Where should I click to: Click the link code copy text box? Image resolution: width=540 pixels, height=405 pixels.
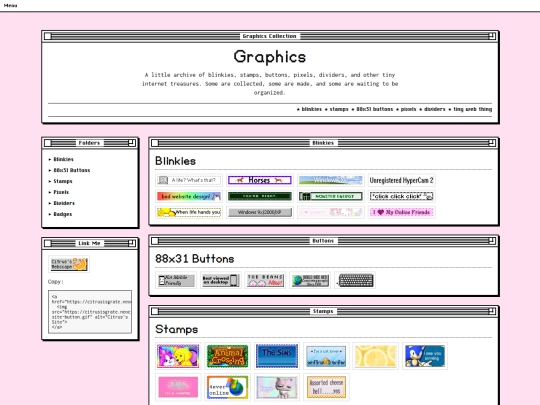coord(90,312)
